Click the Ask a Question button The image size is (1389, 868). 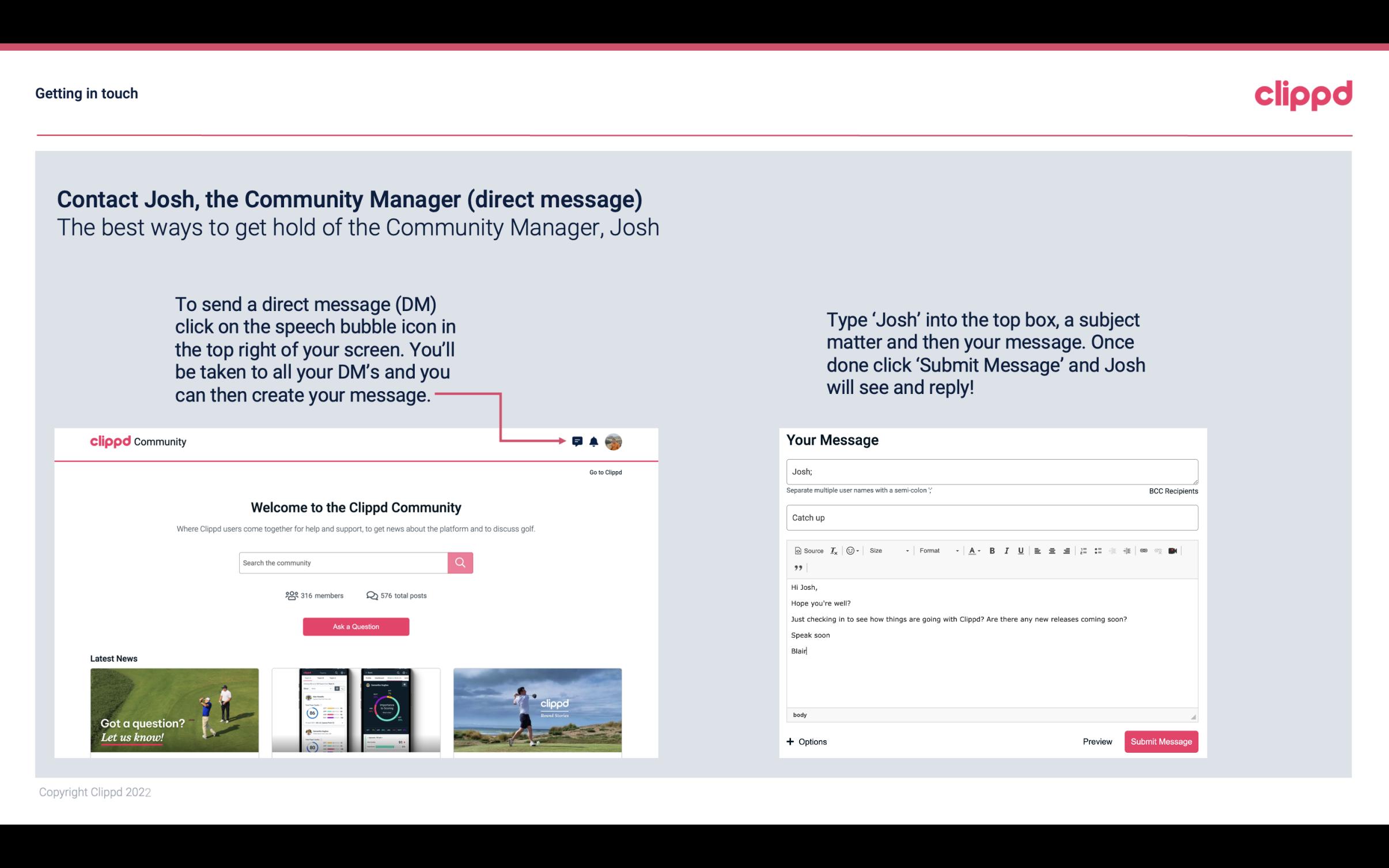356,625
